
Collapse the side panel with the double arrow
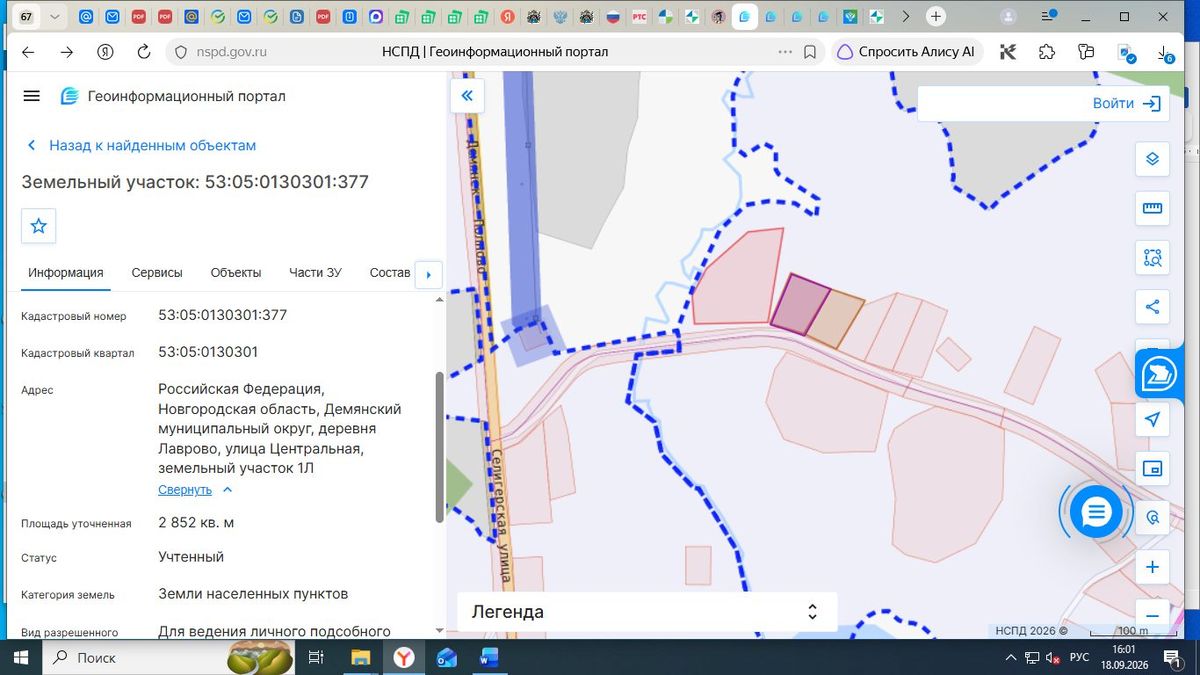(467, 96)
